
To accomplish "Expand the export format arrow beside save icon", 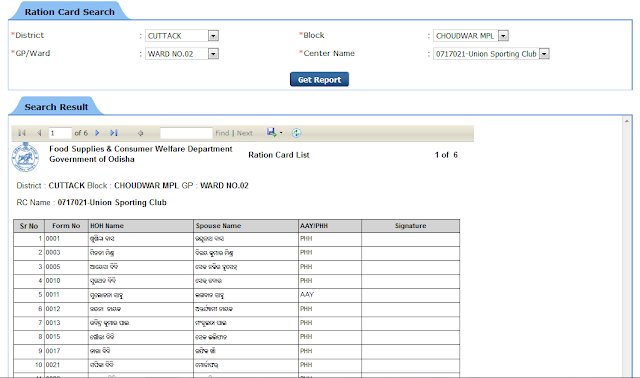I will (281, 133).
